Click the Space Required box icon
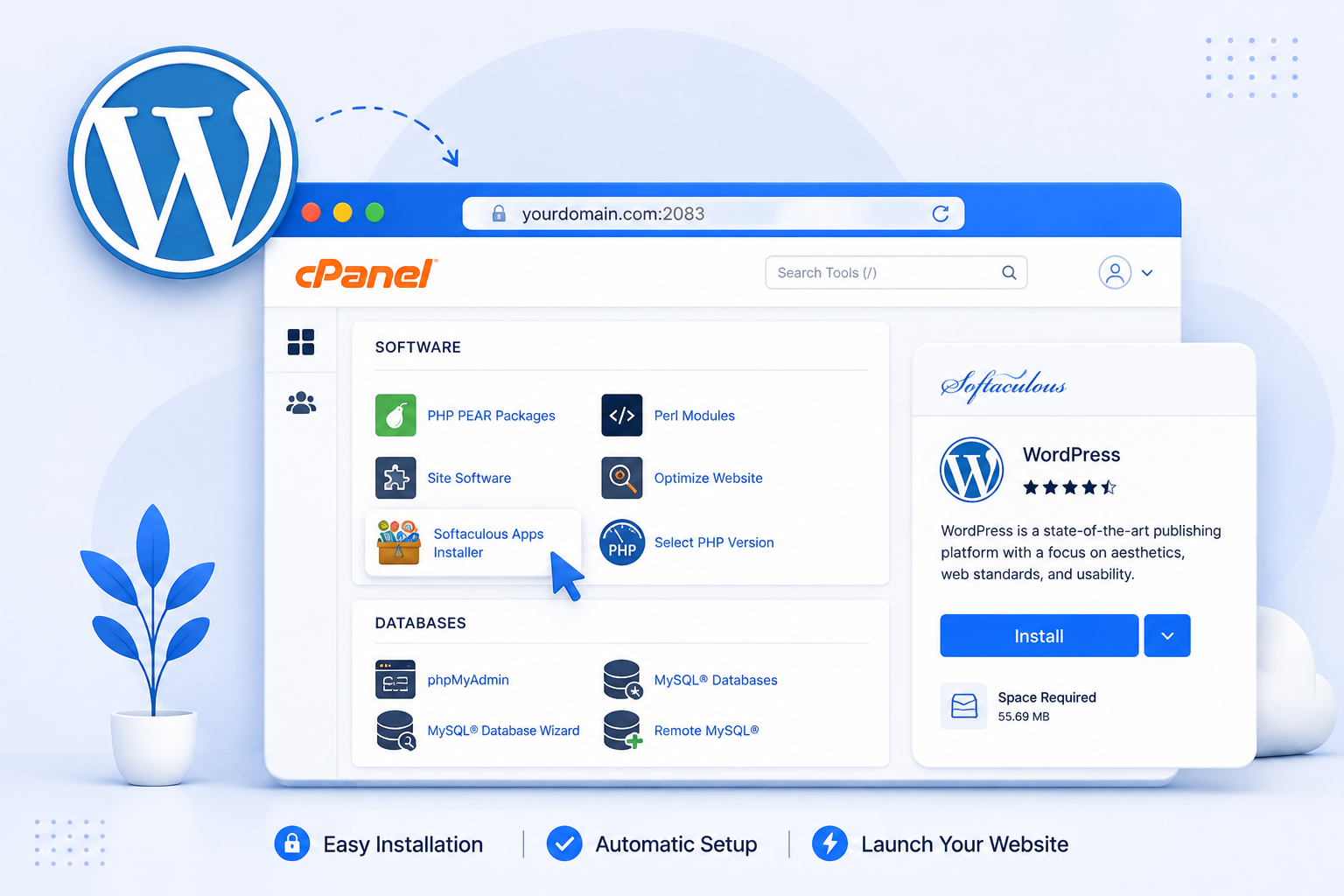Image resolution: width=1344 pixels, height=896 pixels. pos(963,706)
